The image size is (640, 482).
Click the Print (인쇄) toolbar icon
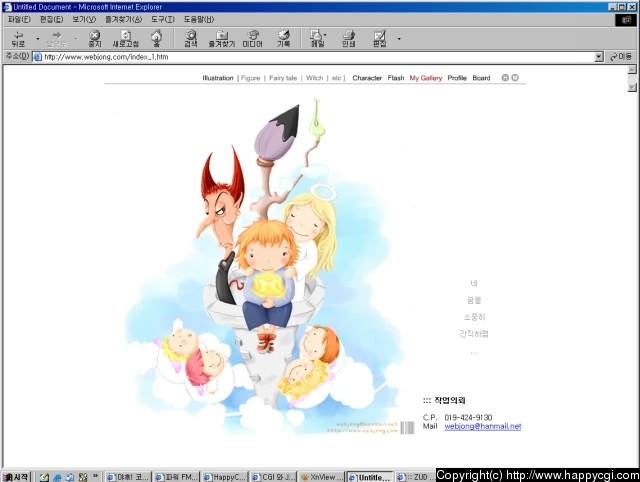[349, 39]
